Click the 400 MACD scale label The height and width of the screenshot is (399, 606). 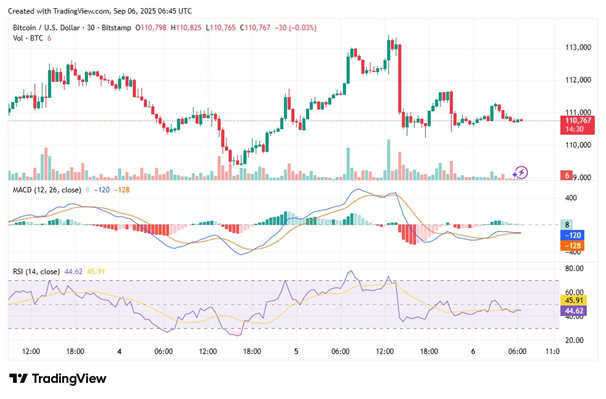click(571, 198)
